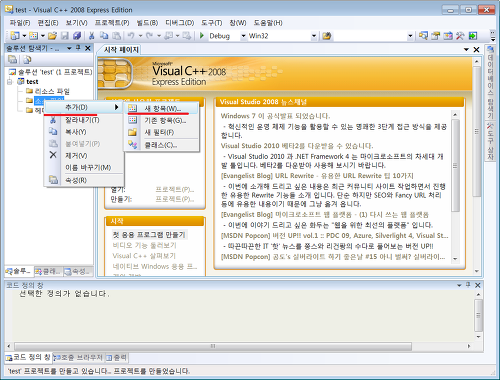Select the 리소스 파일 folder in tree
The width and height of the screenshot is (500, 380).
52,91
